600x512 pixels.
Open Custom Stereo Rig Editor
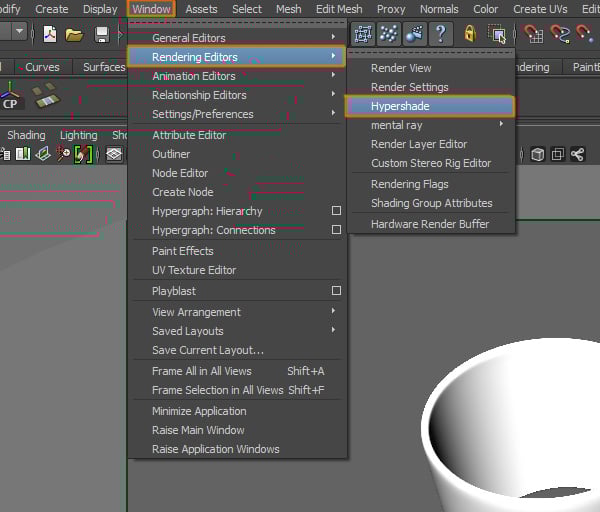point(431,163)
